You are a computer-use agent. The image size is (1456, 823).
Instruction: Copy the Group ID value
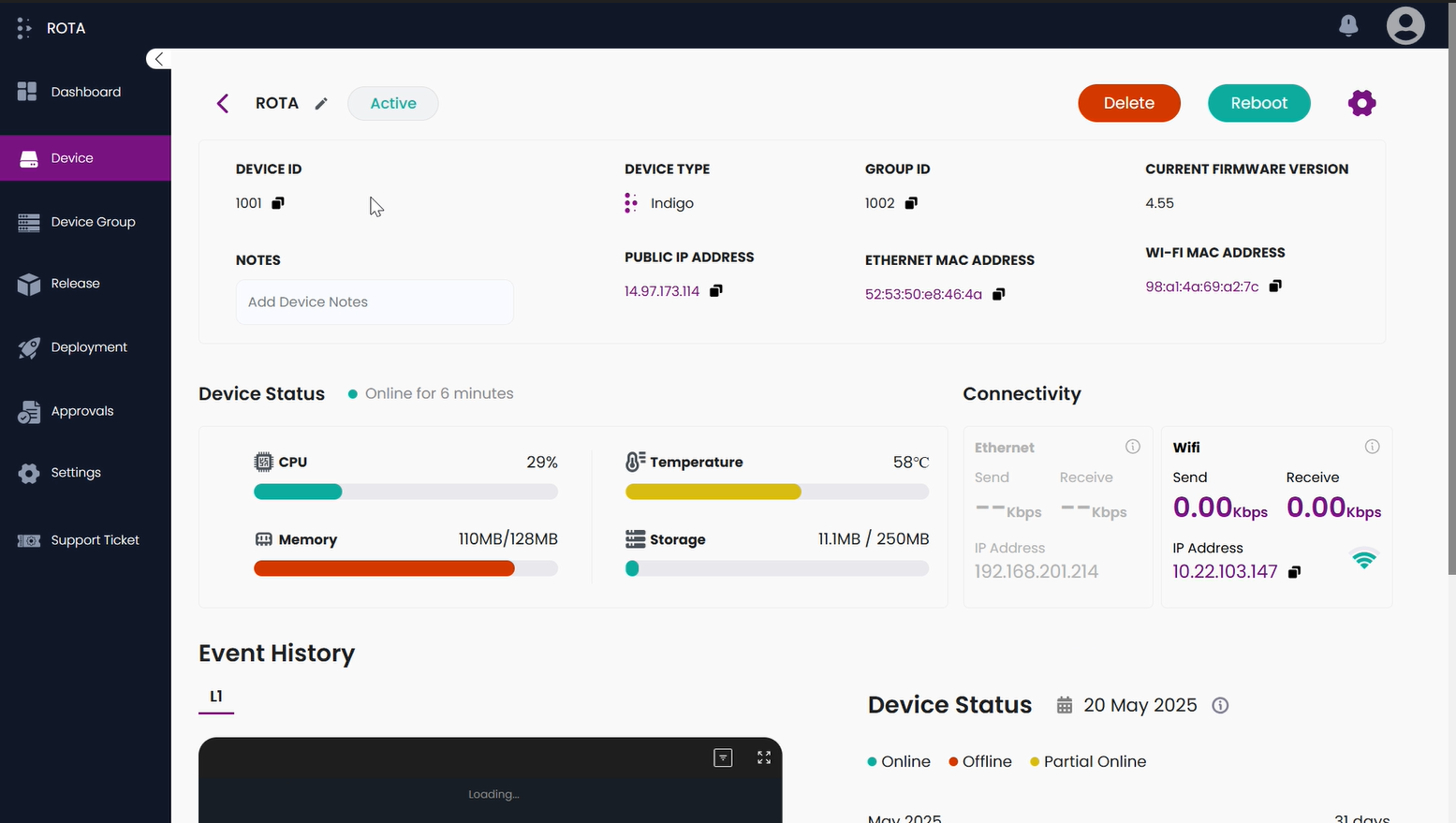912,202
